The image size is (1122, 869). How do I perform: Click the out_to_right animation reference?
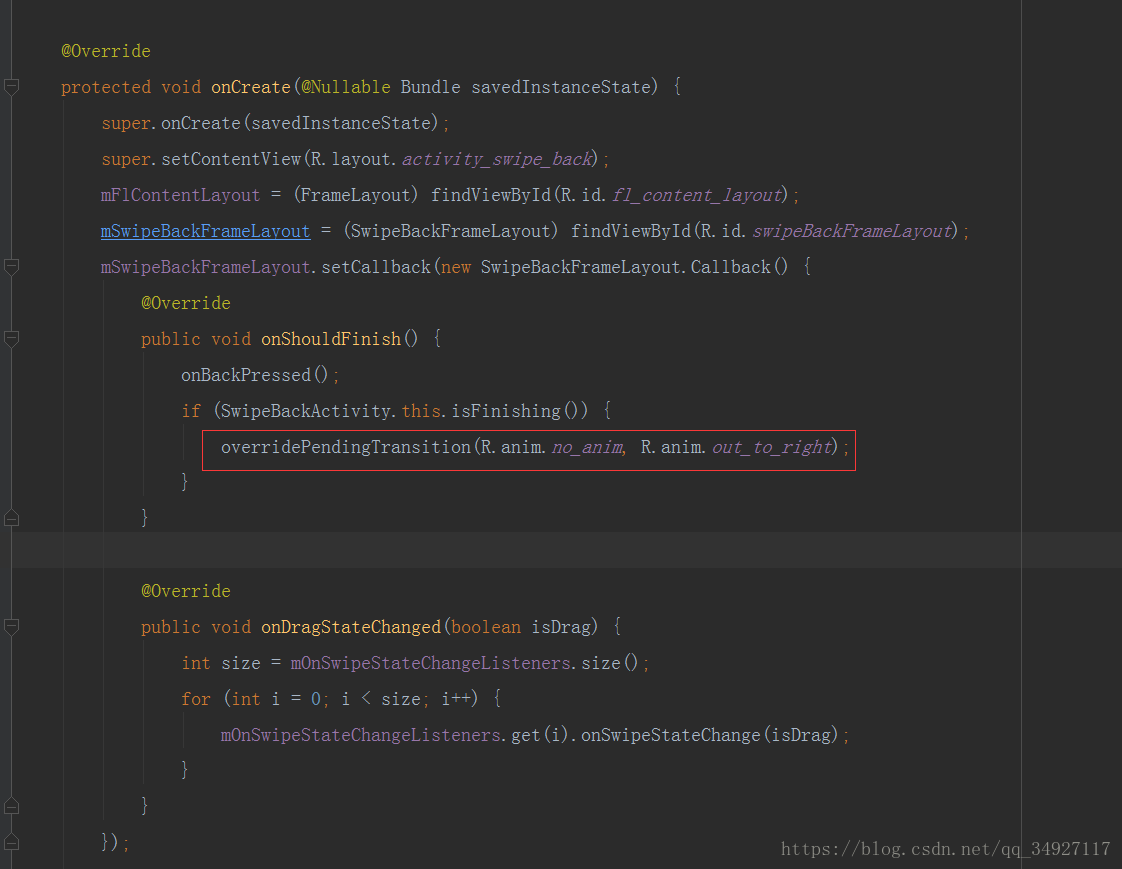pyautogui.click(x=772, y=447)
